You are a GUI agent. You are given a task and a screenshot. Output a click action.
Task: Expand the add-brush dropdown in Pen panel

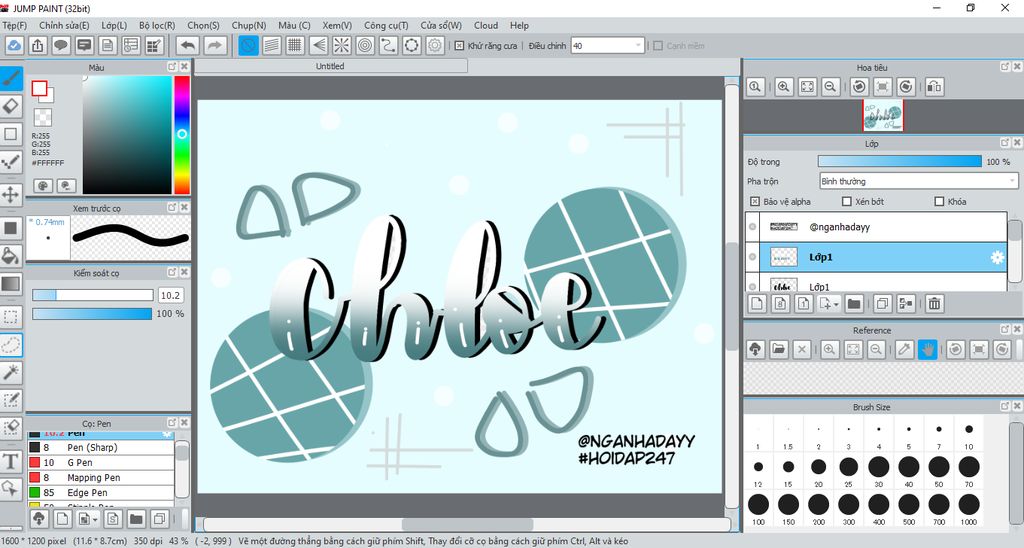(x=96, y=519)
